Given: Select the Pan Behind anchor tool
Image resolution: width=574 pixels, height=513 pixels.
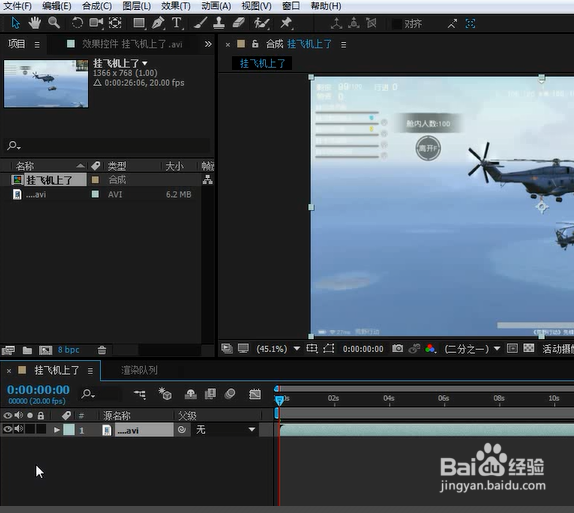Looking at the screenshot, I should [x=115, y=23].
